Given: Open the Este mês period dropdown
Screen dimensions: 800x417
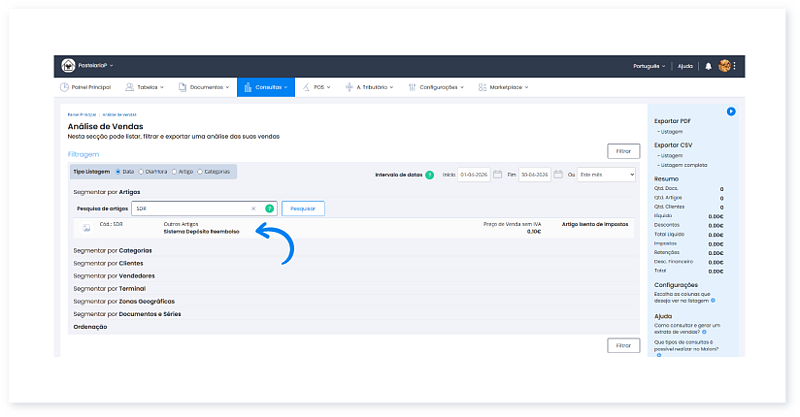Looking at the screenshot, I should (607, 174).
